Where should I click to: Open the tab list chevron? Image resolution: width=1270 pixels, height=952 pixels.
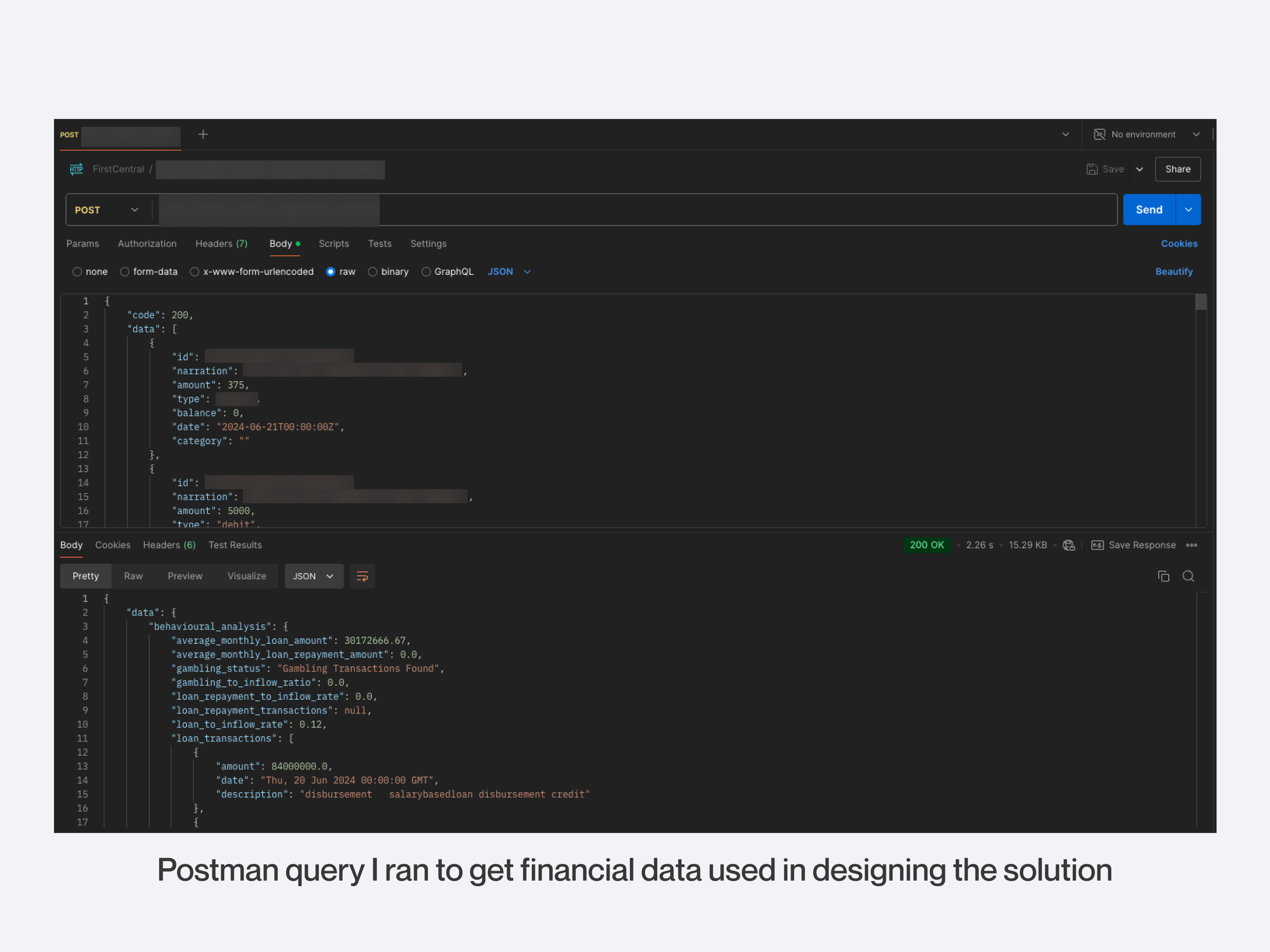coord(1065,134)
